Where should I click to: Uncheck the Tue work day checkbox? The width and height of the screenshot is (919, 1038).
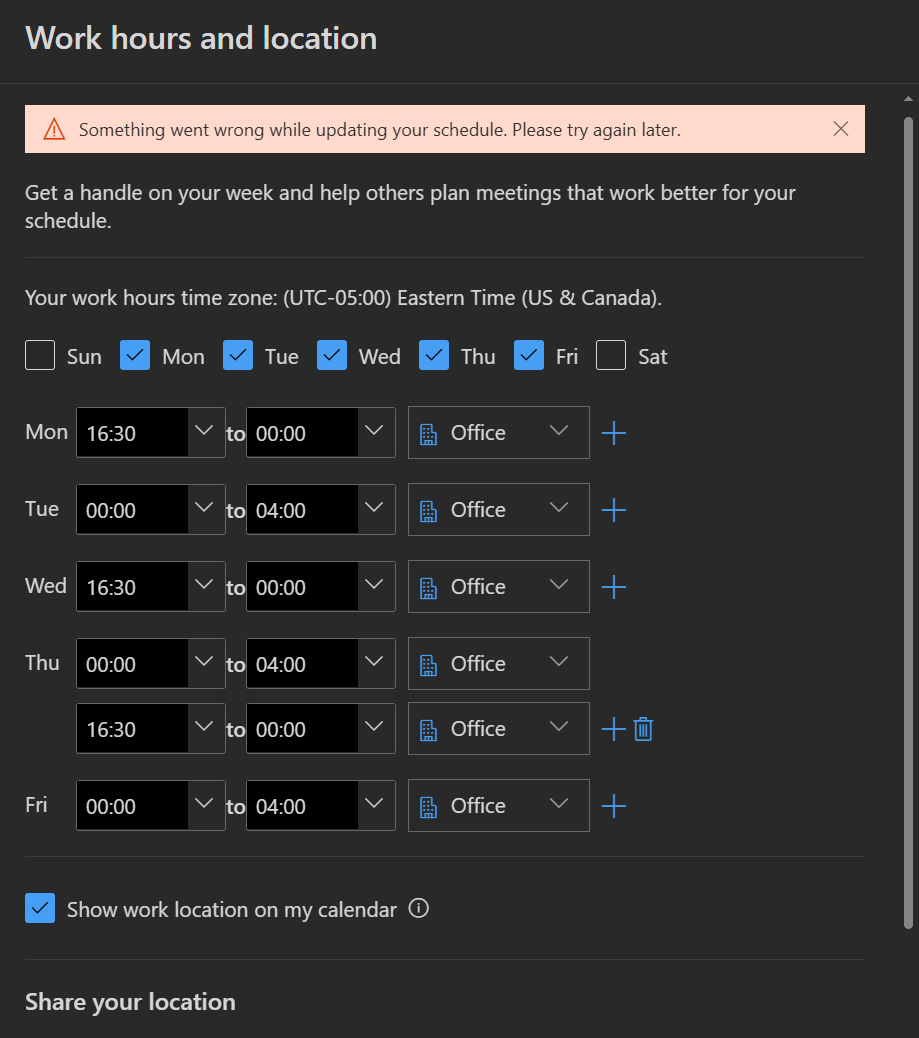pyautogui.click(x=238, y=355)
